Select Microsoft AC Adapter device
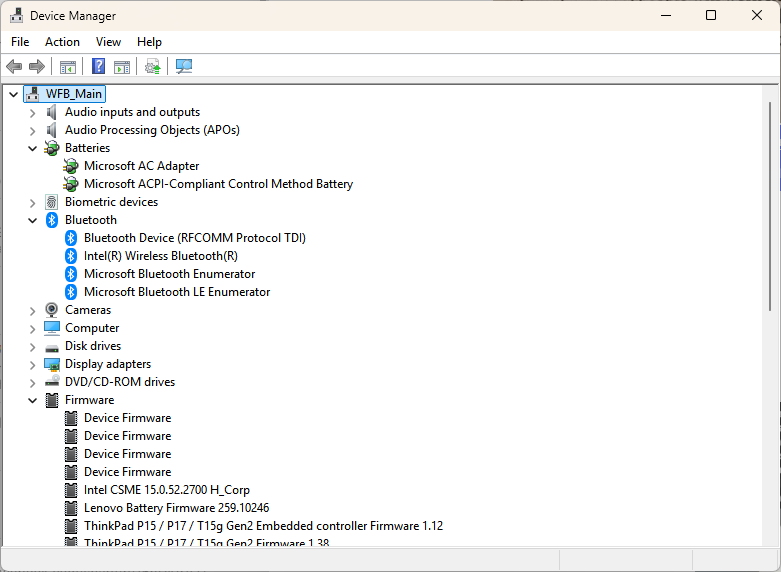This screenshot has width=781, height=572. (x=141, y=166)
